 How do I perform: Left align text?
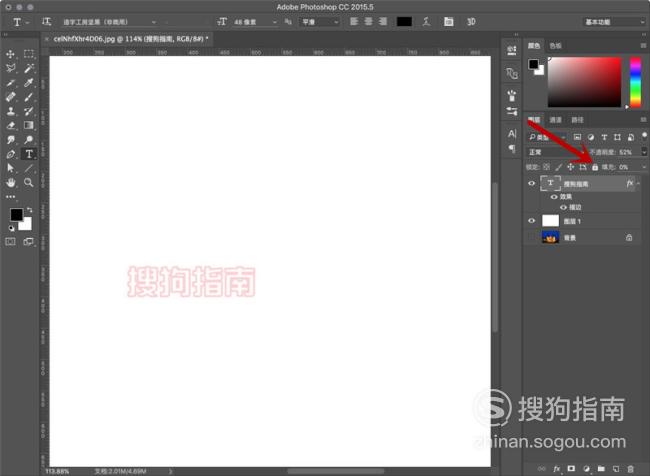point(354,22)
